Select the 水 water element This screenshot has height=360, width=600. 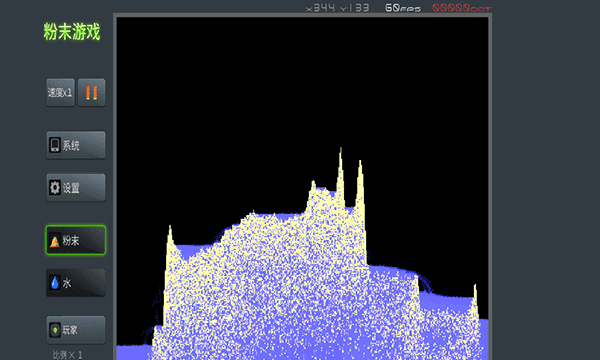[x=76, y=283]
